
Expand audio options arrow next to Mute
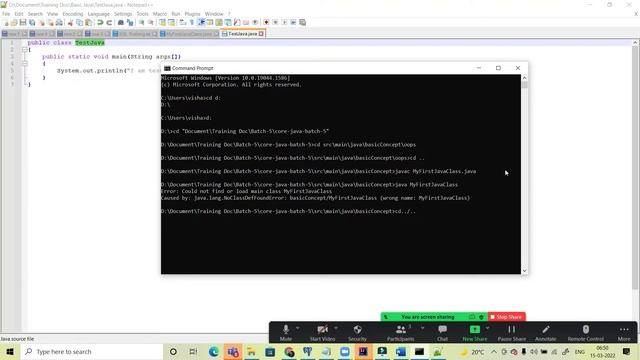click(x=298, y=328)
